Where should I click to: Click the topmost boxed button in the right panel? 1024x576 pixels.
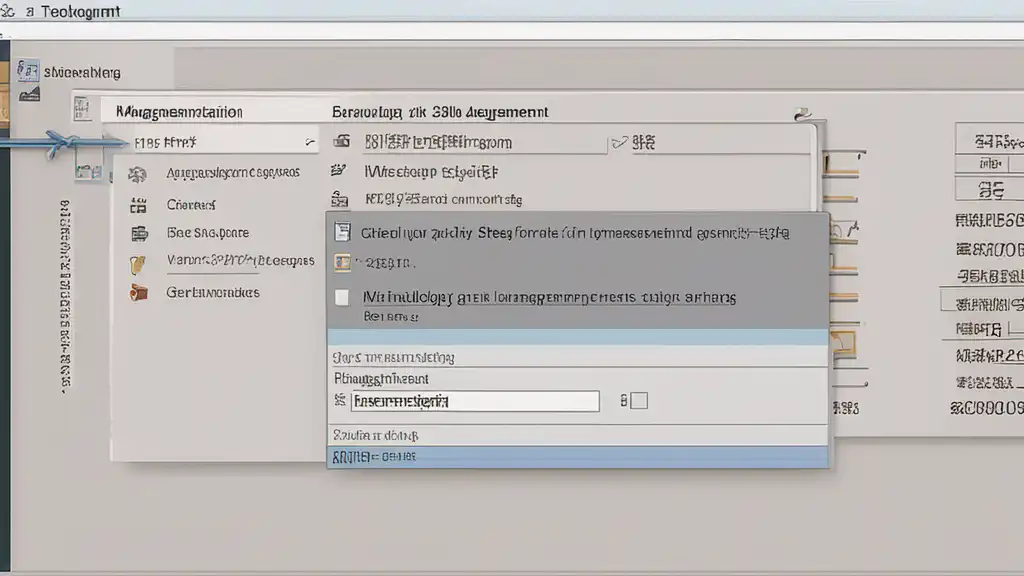point(989,140)
